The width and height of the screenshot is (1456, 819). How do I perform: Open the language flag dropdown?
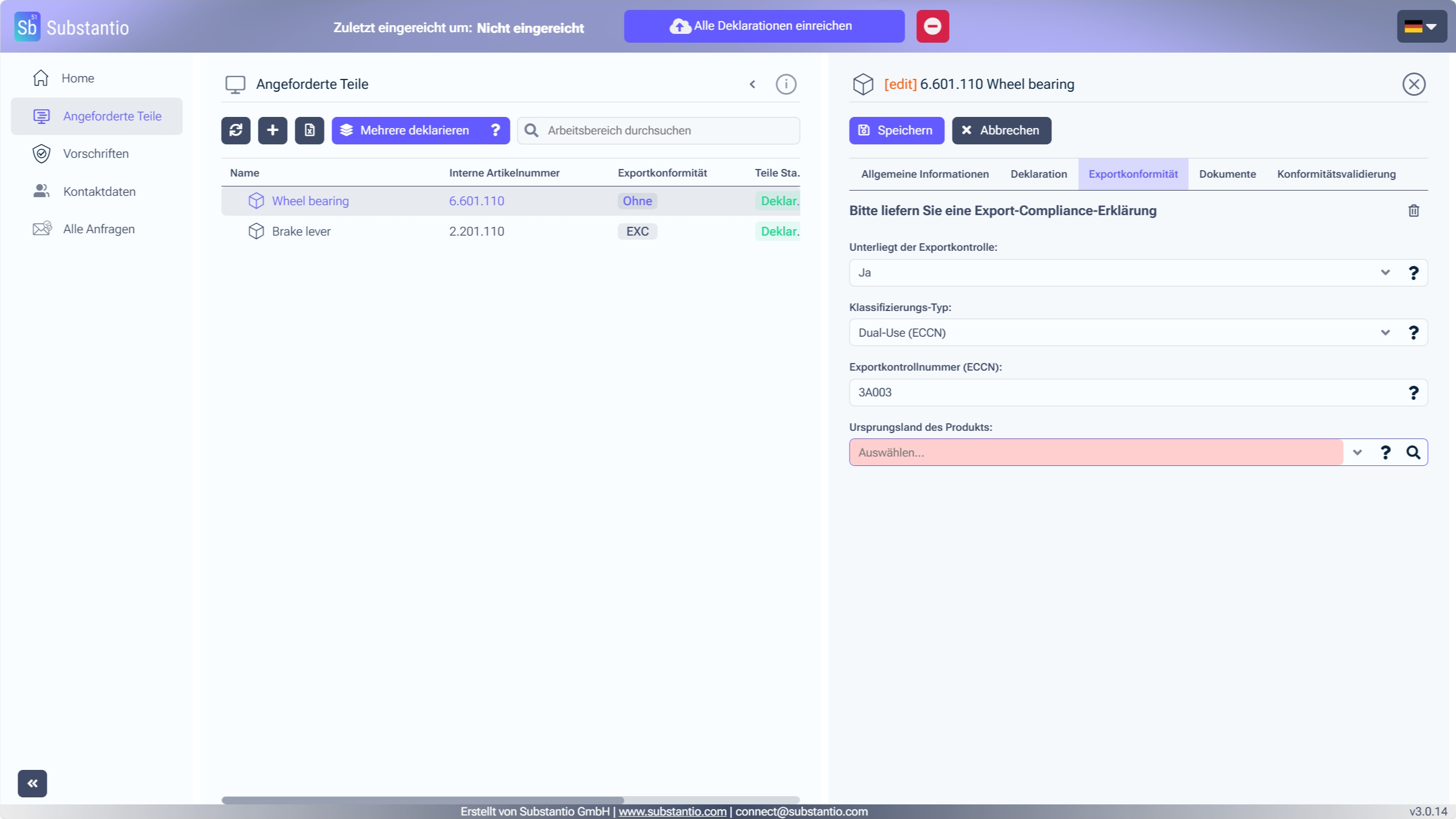1422,26
